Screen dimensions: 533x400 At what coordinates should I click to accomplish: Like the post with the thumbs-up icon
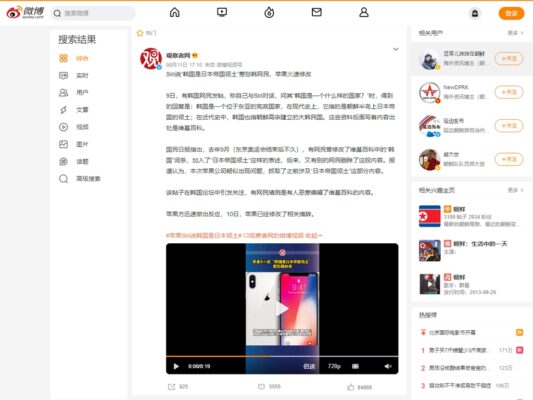click(x=350, y=387)
